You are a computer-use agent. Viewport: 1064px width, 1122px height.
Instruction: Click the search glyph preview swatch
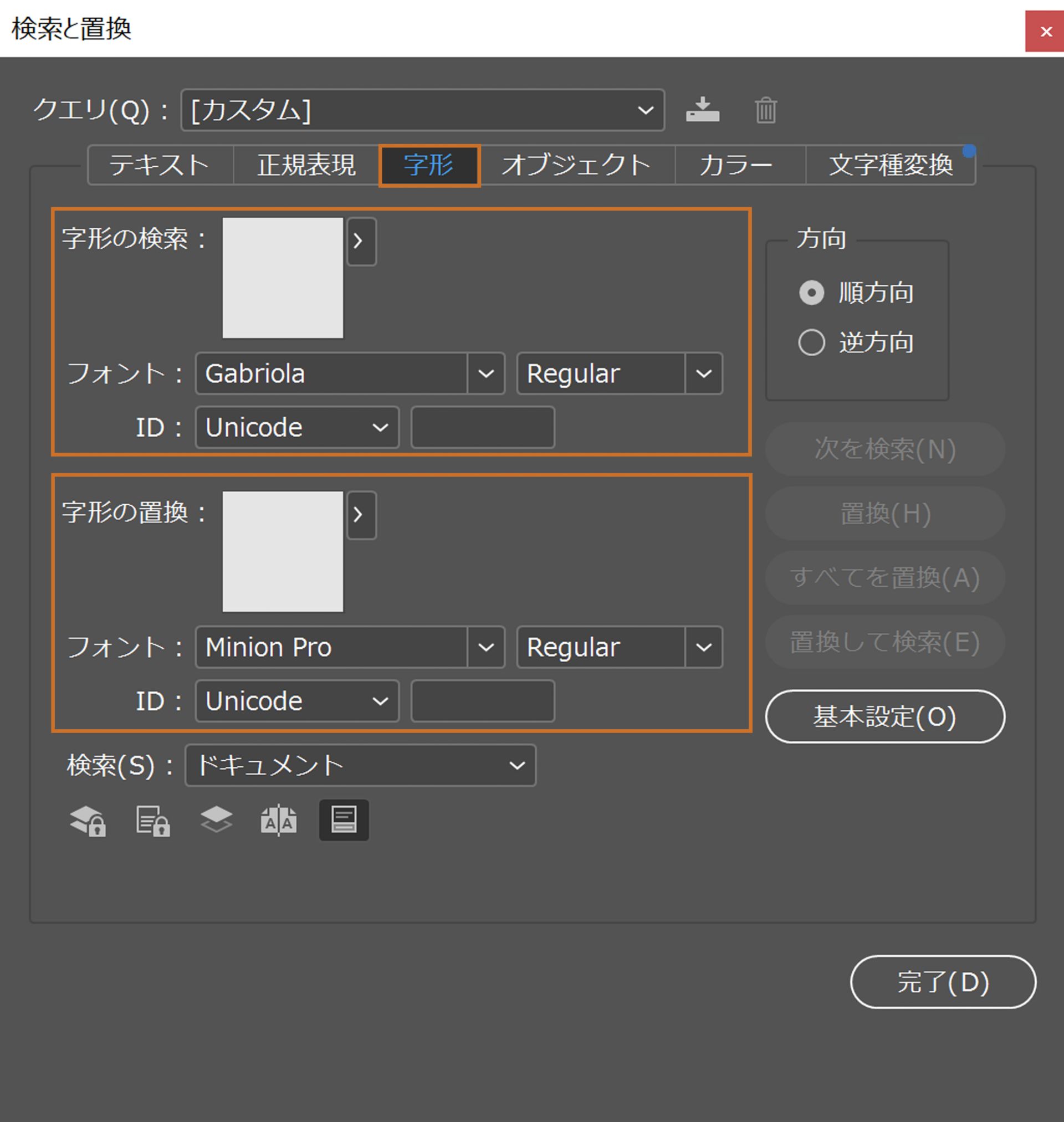[284, 279]
